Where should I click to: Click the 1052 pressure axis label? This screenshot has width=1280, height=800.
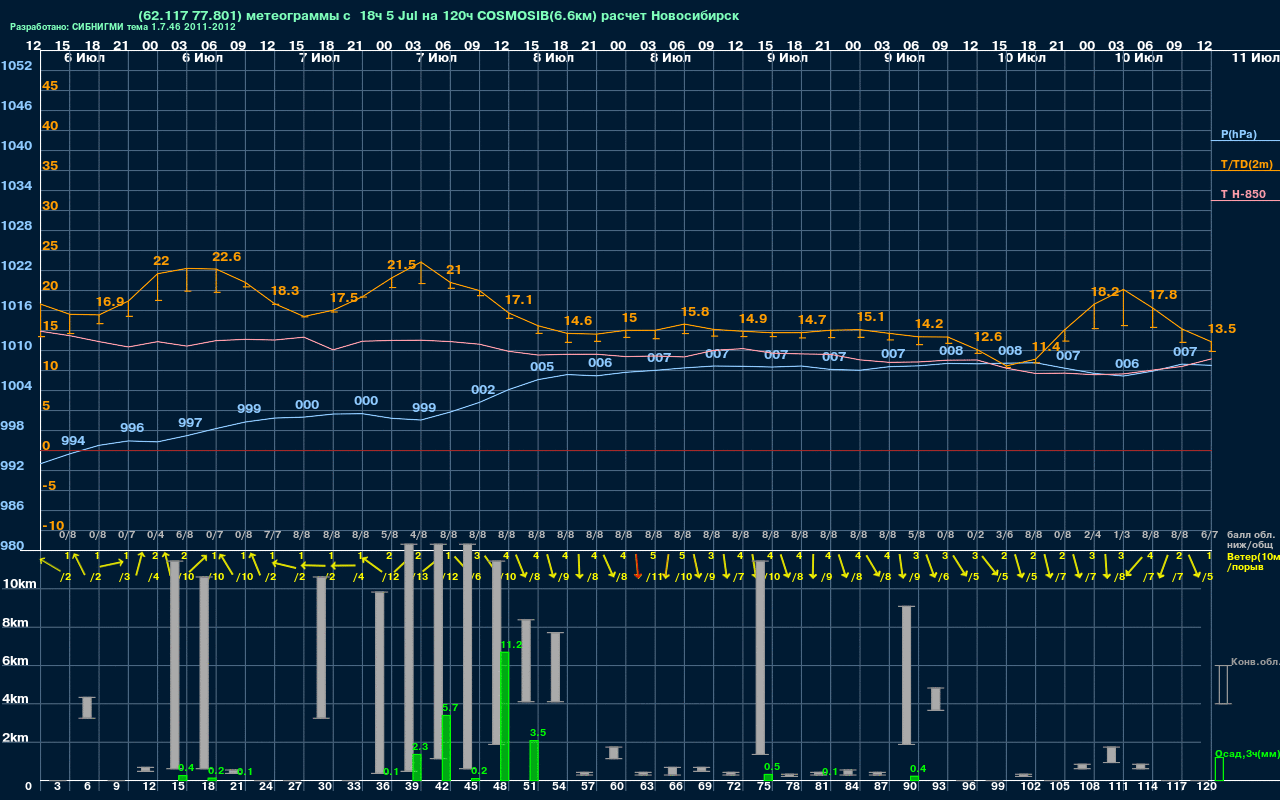click(16, 66)
